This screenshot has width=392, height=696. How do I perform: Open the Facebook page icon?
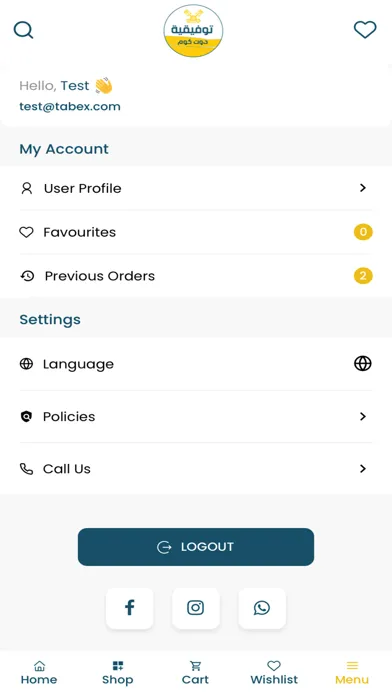pos(130,608)
